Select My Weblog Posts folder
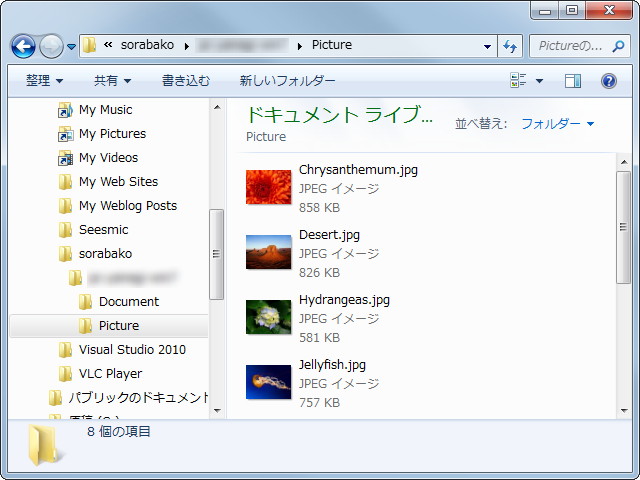This screenshot has width=640, height=480. pos(128,206)
